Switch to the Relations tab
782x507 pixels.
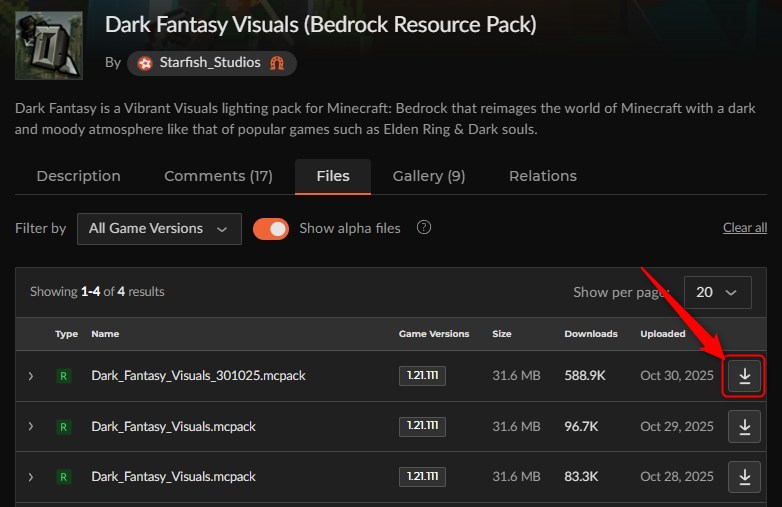[x=543, y=176]
